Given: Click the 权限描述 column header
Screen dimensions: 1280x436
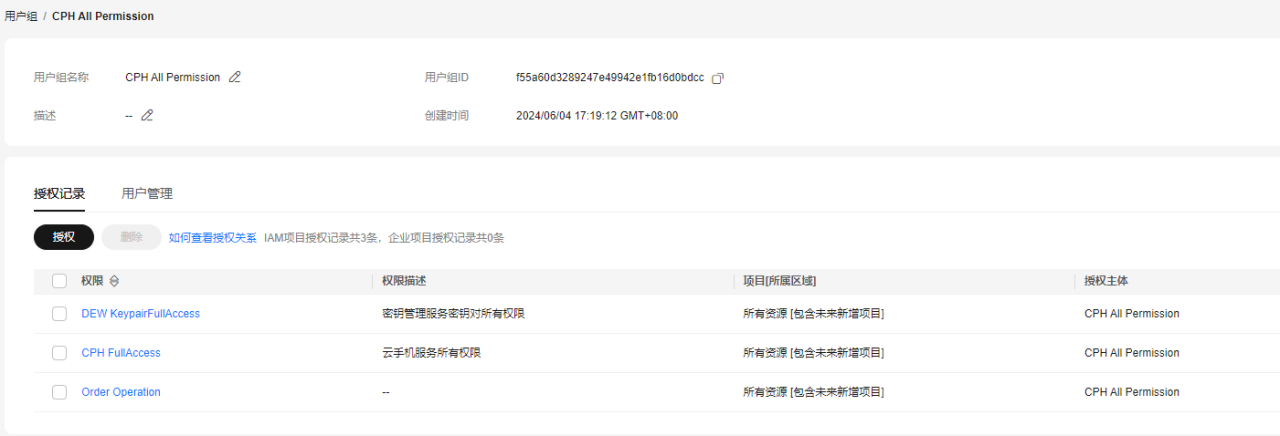Looking at the screenshot, I should (x=404, y=281).
